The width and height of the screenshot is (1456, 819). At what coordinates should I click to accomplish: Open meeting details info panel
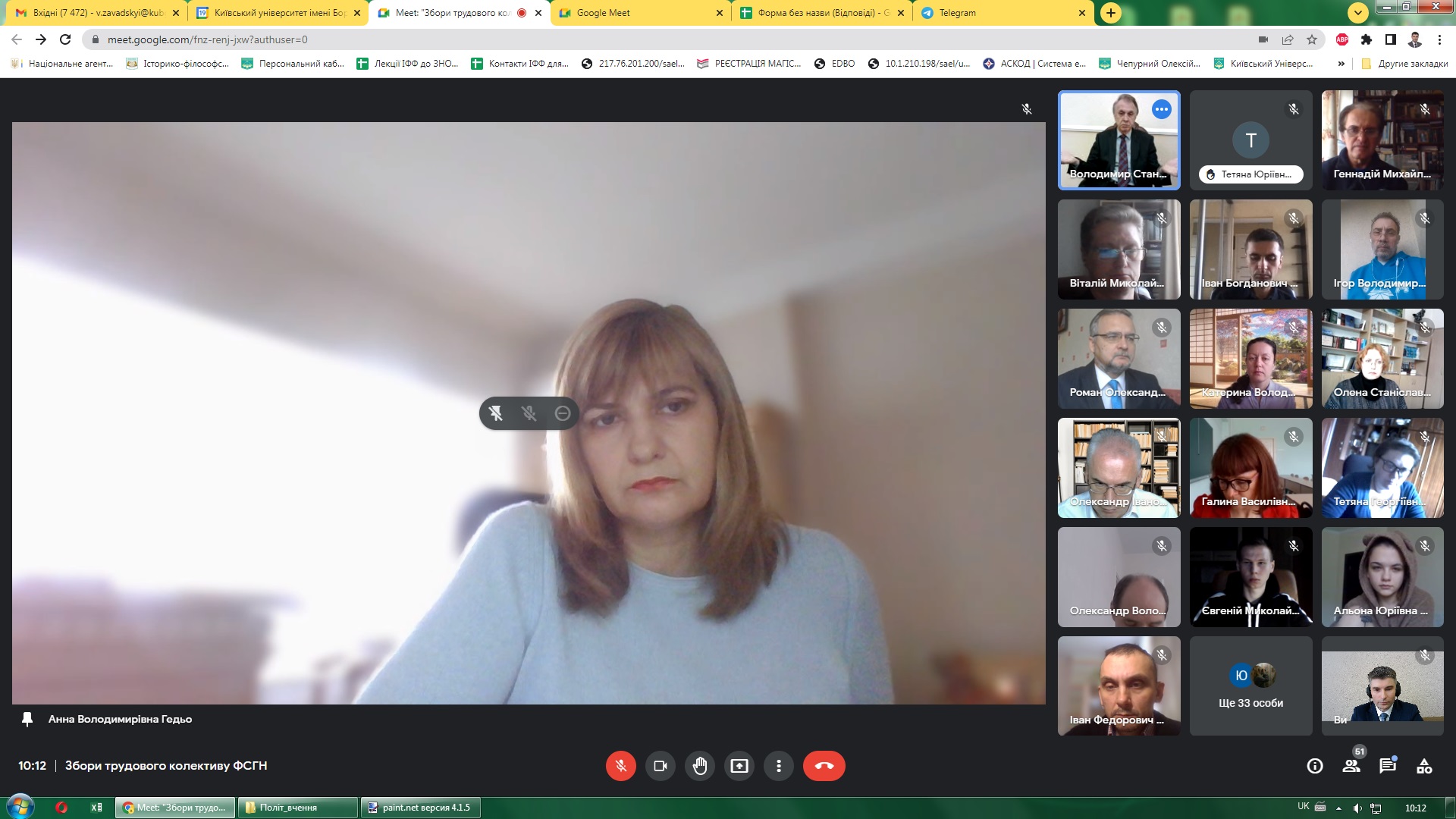pos(1315,766)
